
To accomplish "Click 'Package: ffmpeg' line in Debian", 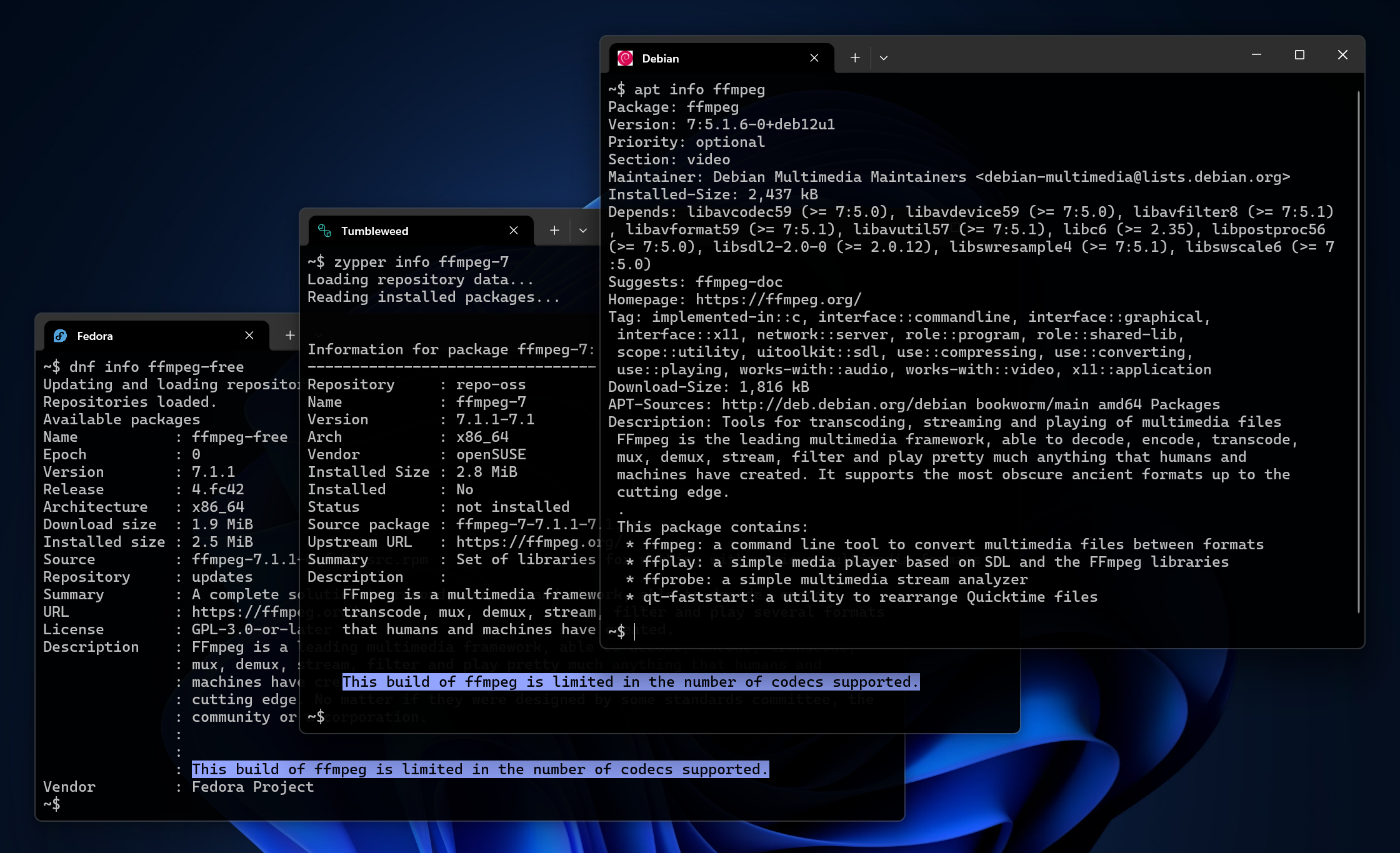I will point(673,107).
